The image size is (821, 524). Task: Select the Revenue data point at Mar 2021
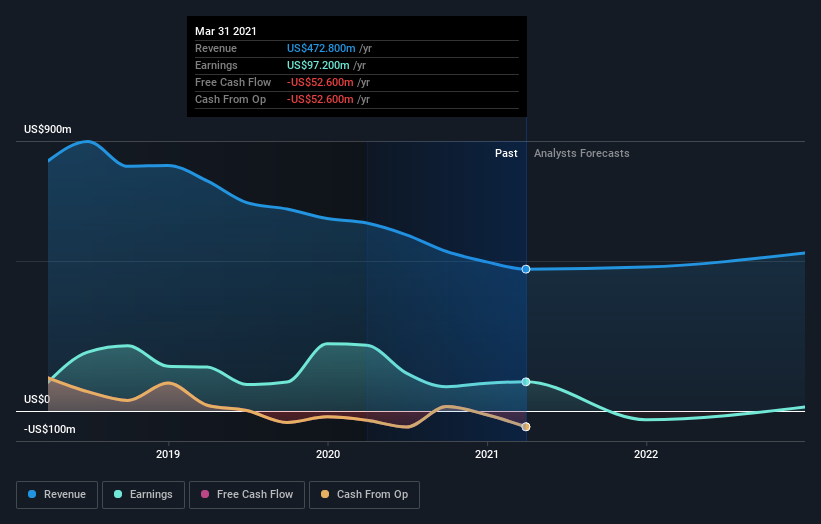coord(526,269)
